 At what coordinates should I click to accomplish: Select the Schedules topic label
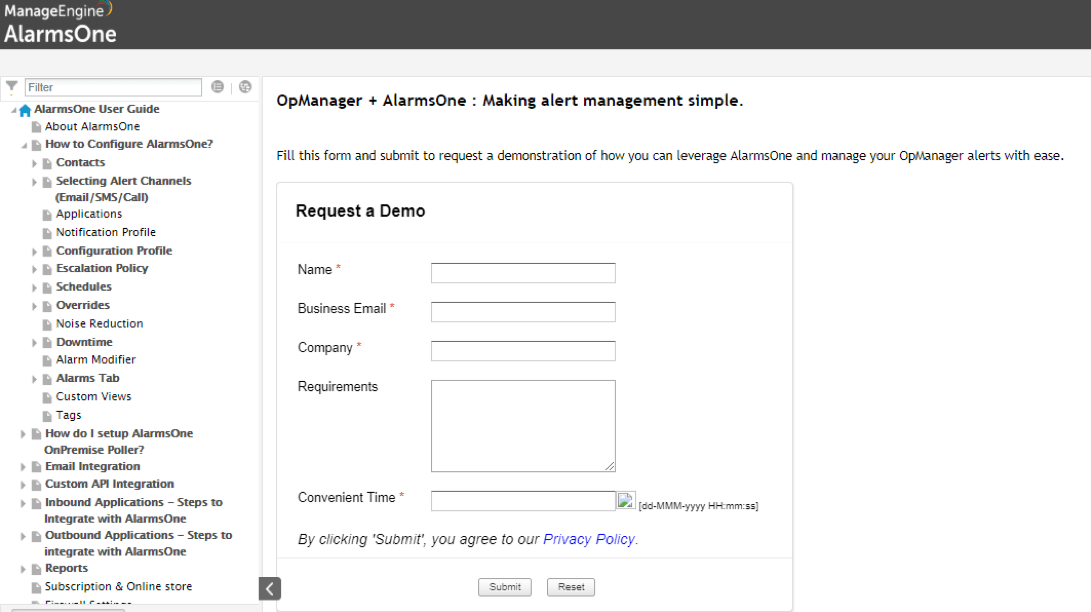click(83, 287)
